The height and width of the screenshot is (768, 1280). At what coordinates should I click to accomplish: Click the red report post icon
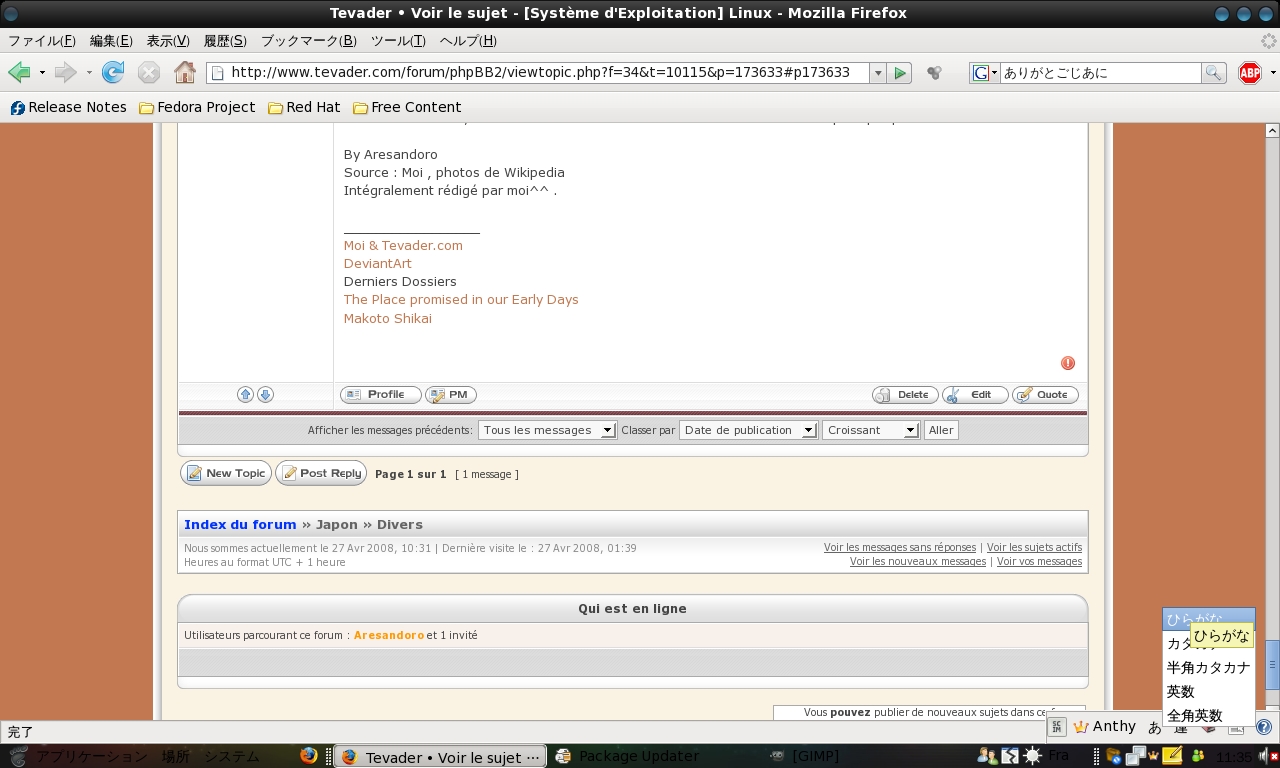(1068, 363)
